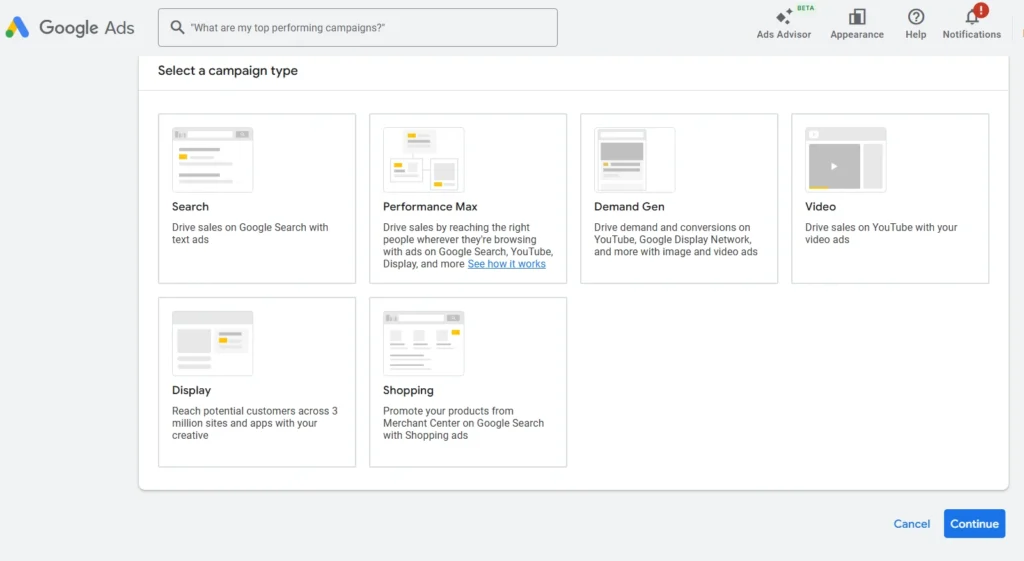Click the search magnifier icon
Screen dimensions: 1024x561
pyautogui.click(x=177, y=27)
